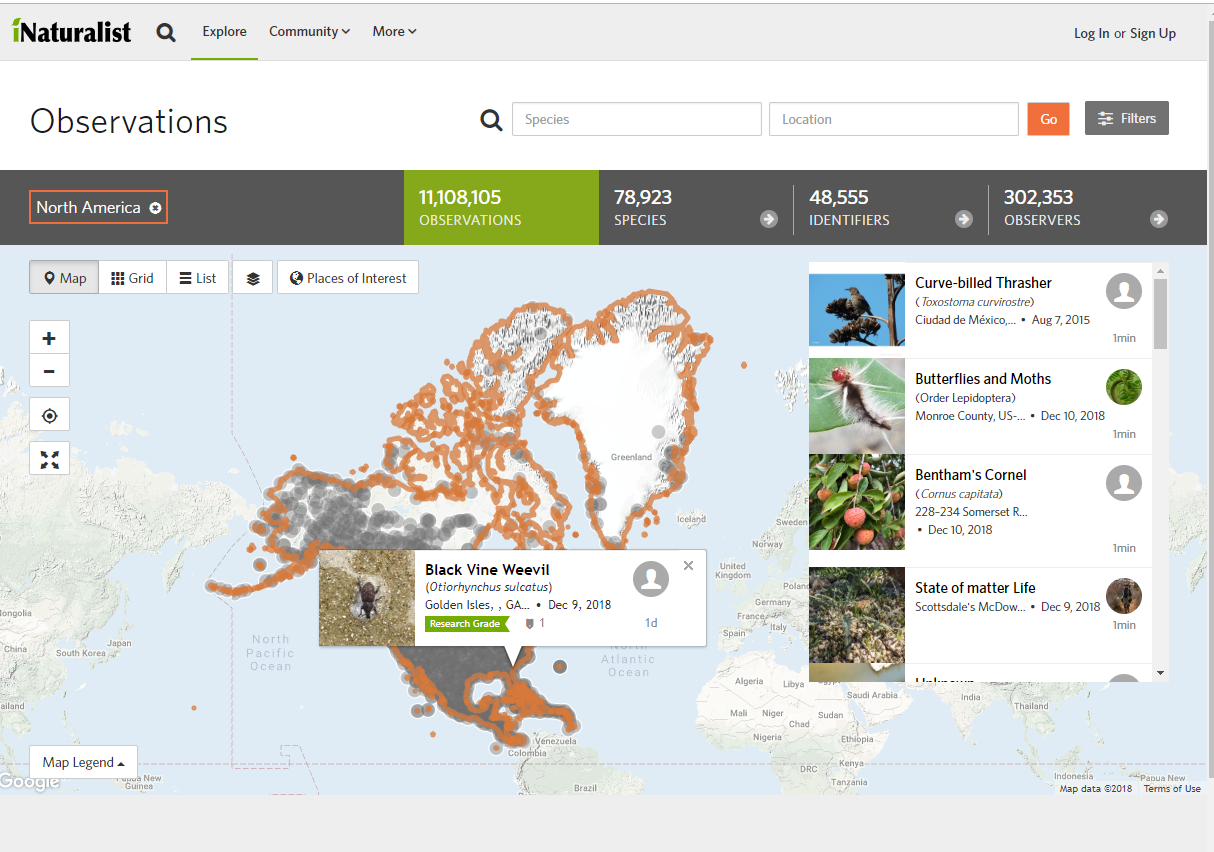Open the map layers icon
Image resolution: width=1214 pixels, height=852 pixels.
point(253,278)
